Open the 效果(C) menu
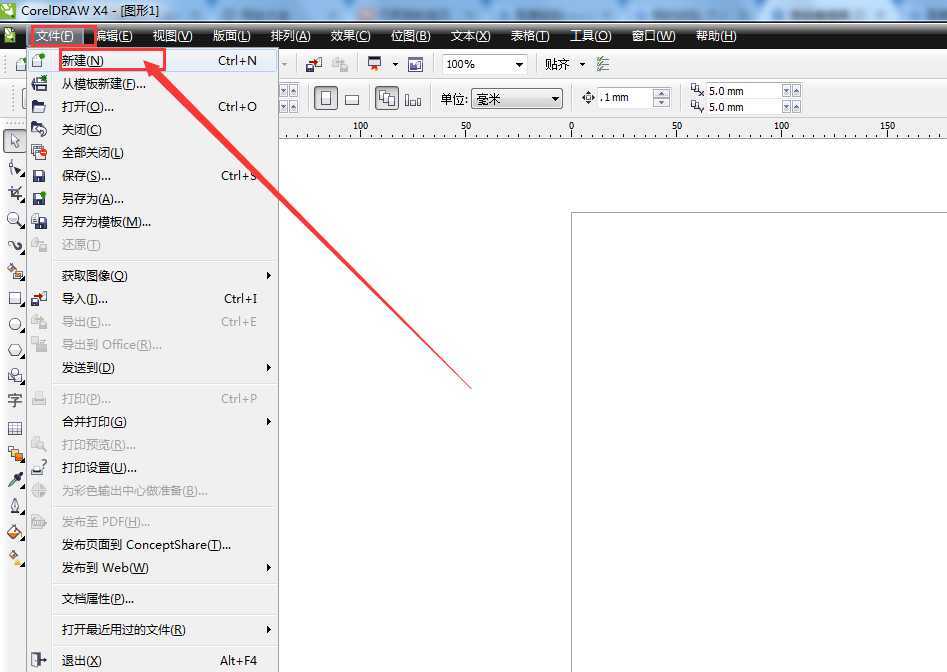Viewport: 947px width, 672px height. coord(350,36)
